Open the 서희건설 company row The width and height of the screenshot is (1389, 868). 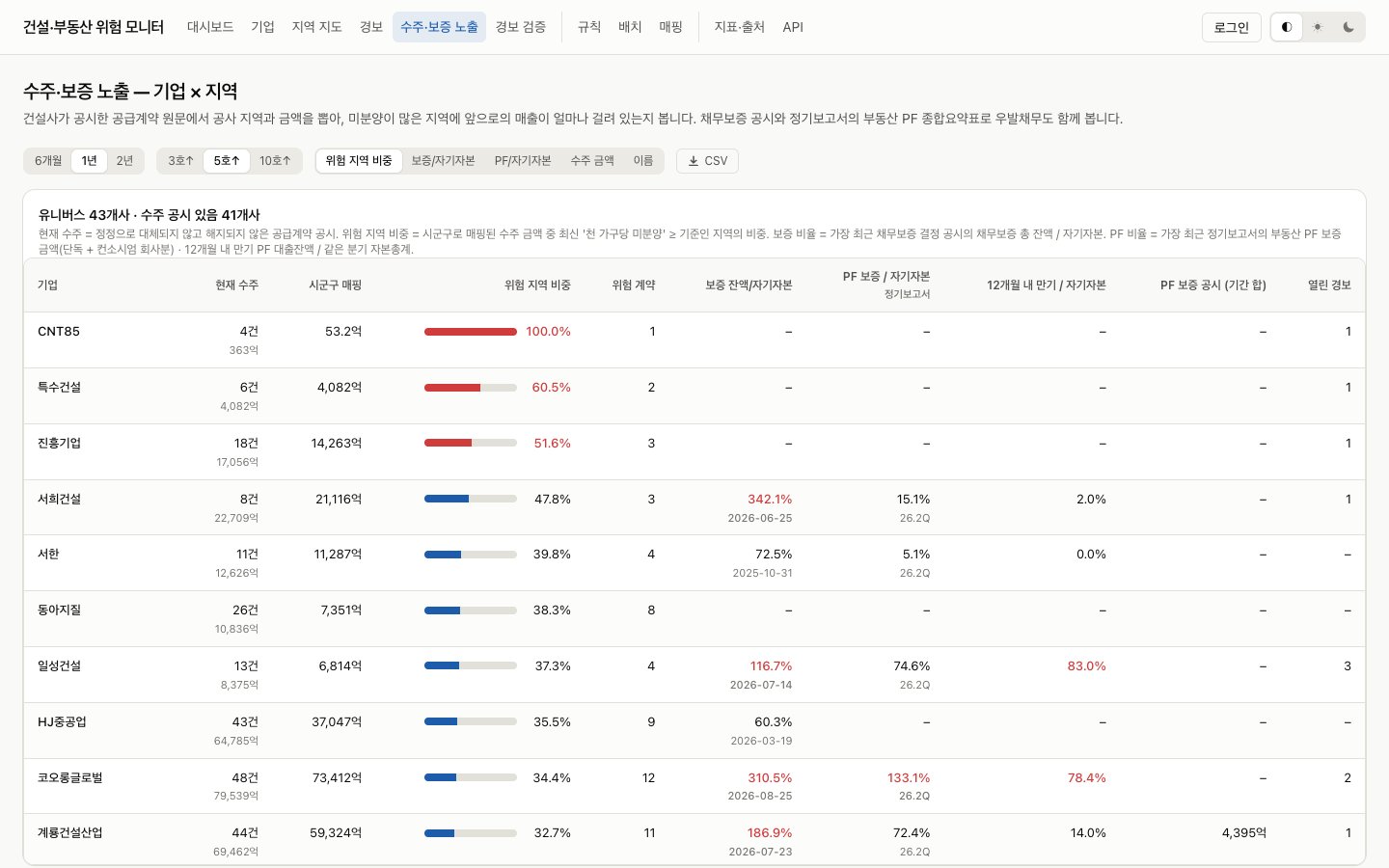[694, 508]
